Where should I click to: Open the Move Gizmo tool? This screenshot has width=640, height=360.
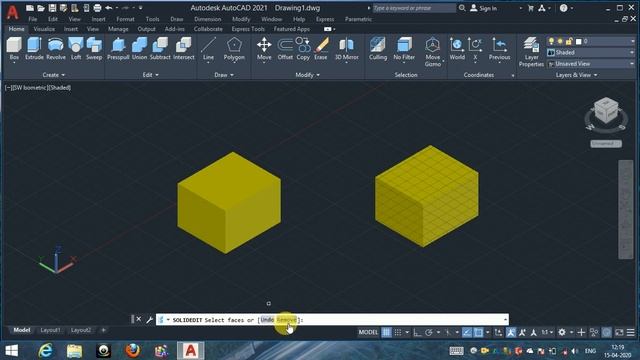tap(432, 51)
